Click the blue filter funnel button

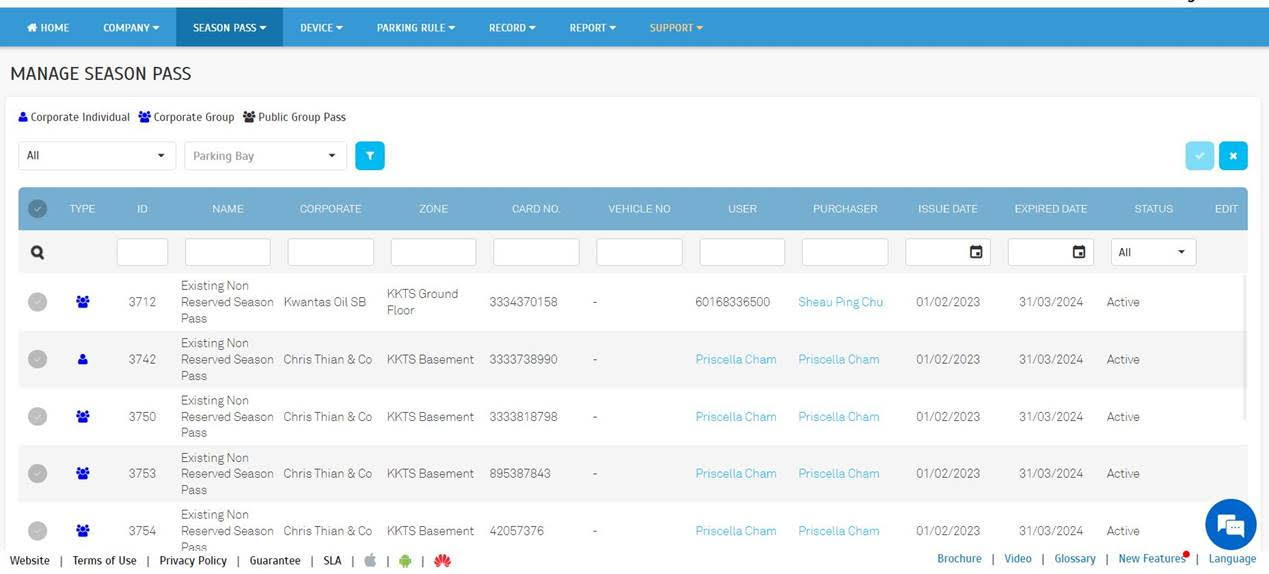pyautogui.click(x=370, y=156)
